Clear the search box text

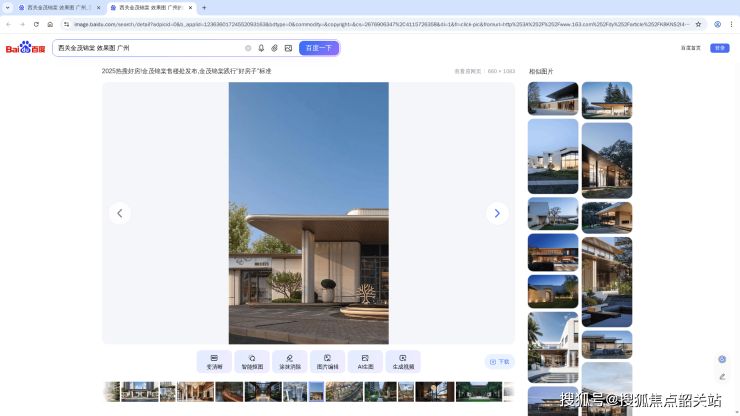click(x=248, y=48)
